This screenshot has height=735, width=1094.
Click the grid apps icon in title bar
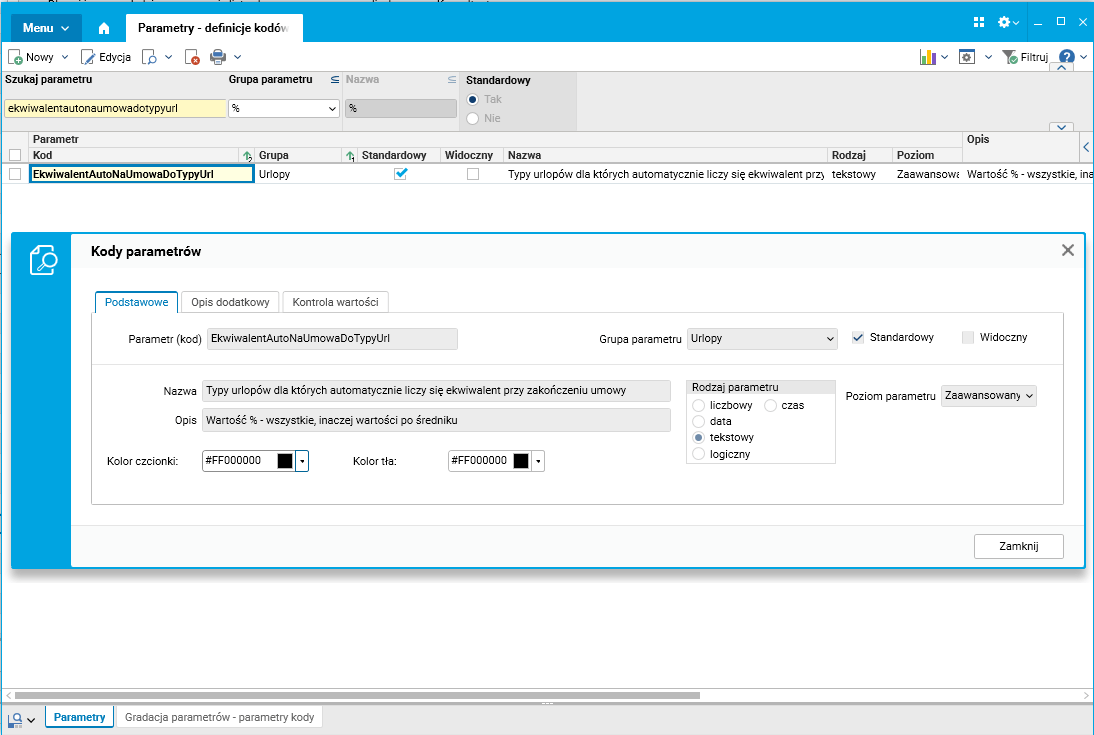coord(979,22)
